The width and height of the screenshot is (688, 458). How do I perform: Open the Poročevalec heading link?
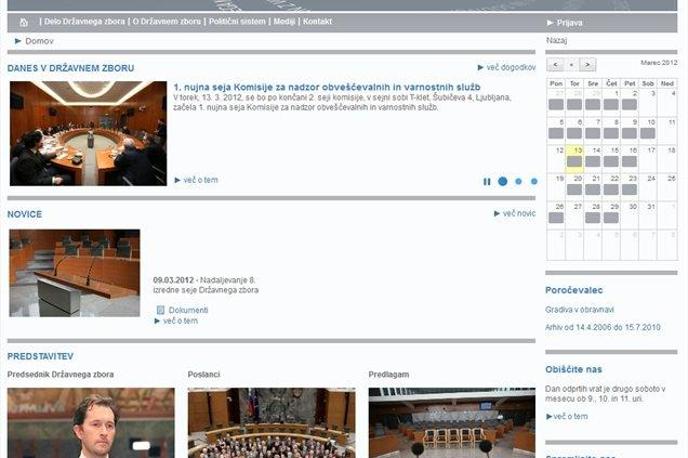click(x=574, y=290)
